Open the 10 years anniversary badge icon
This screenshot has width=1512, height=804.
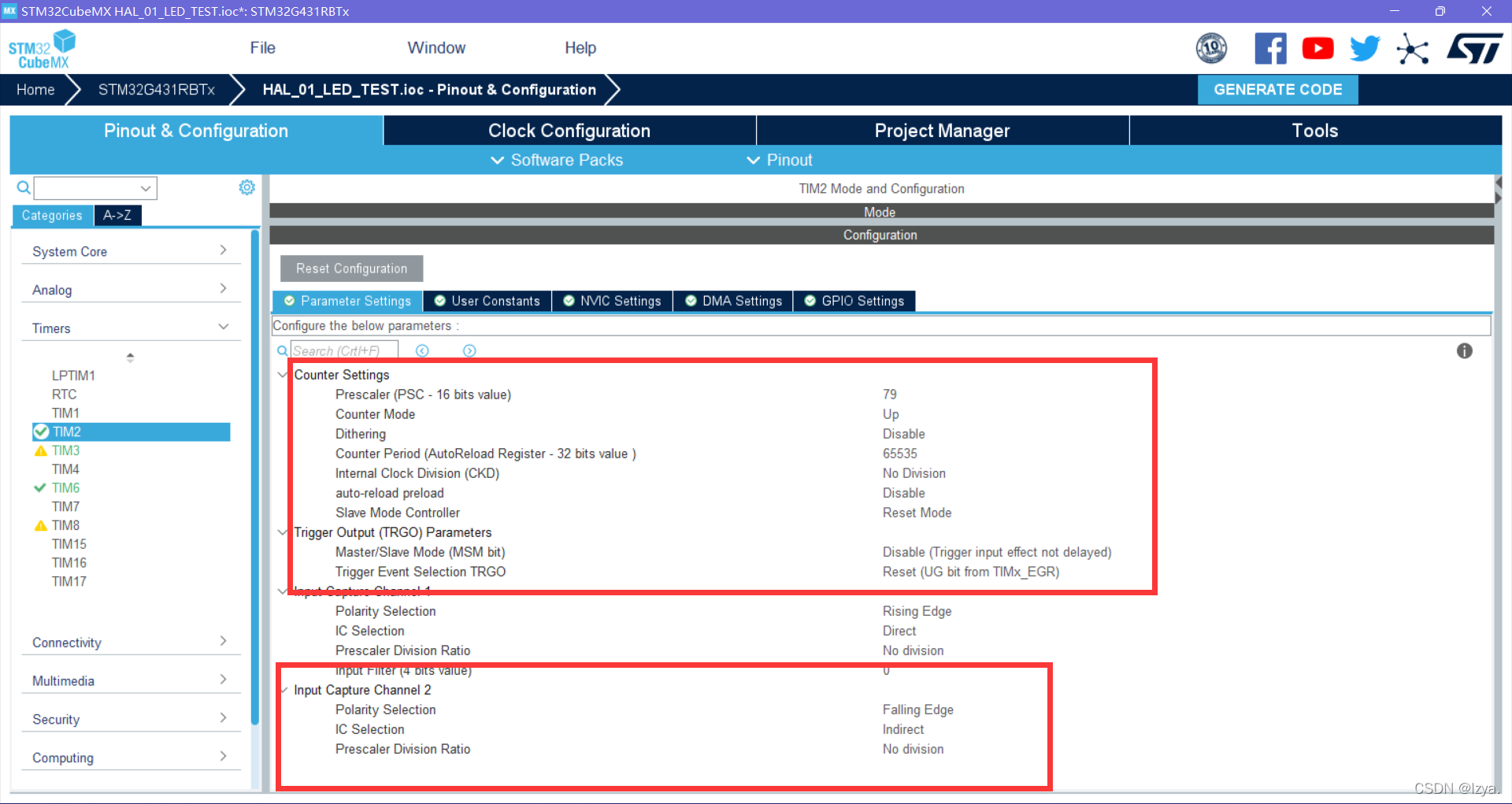pyautogui.click(x=1211, y=49)
